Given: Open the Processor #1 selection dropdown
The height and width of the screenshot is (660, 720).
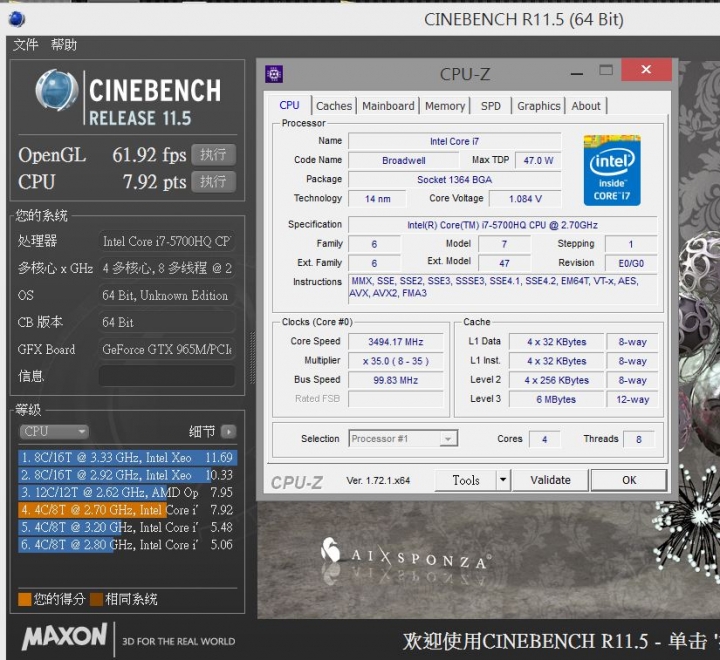Looking at the screenshot, I should tap(403, 439).
